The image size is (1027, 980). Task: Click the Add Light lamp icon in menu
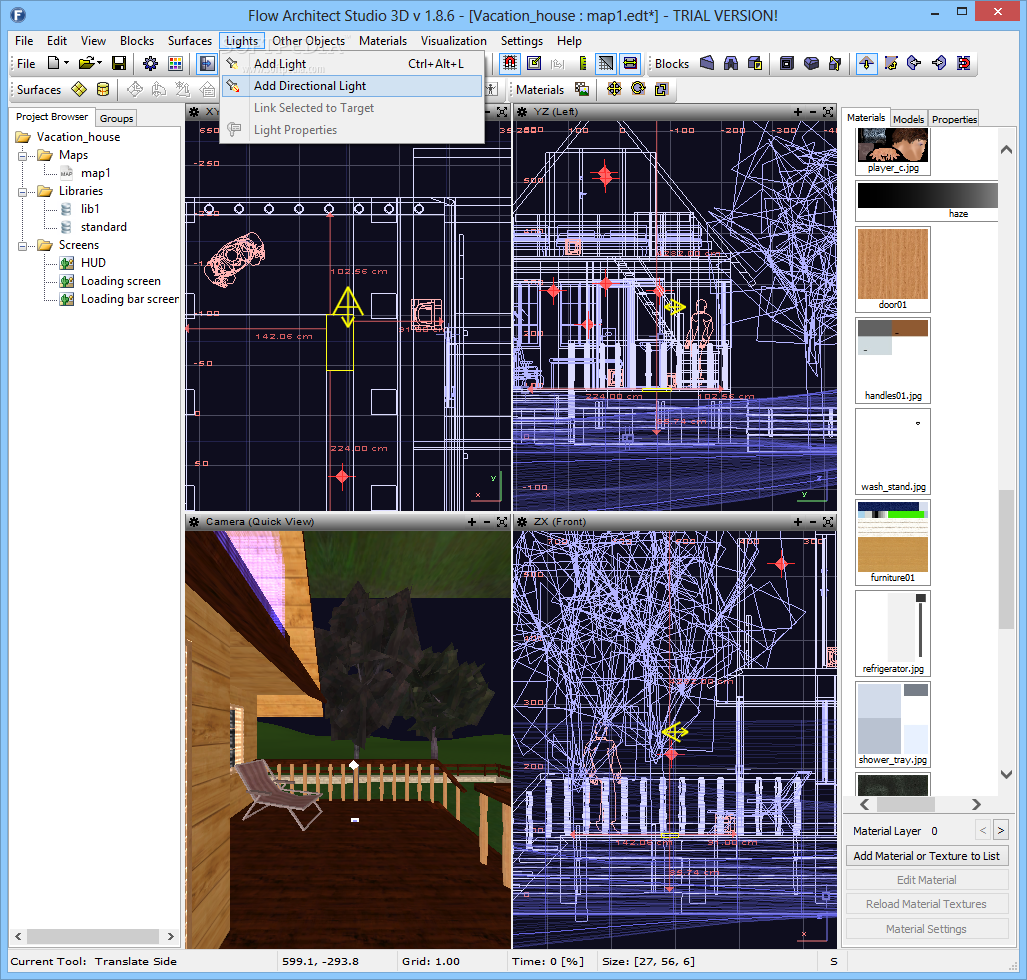point(233,64)
